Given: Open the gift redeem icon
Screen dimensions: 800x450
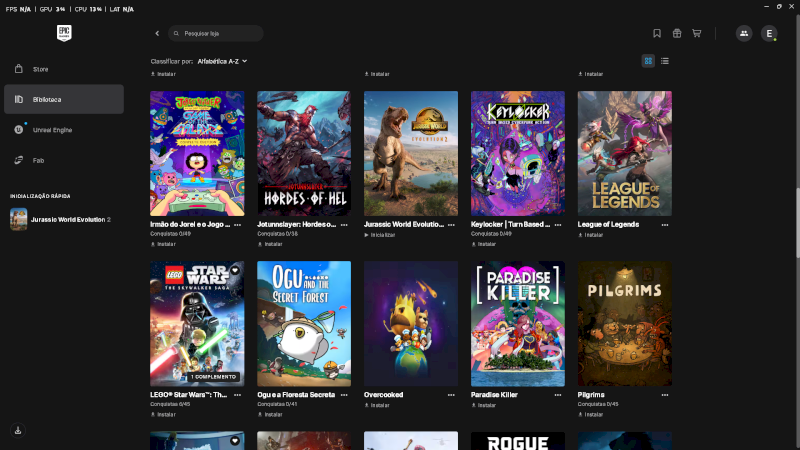Looking at the screenshot, I should point(677,33).
